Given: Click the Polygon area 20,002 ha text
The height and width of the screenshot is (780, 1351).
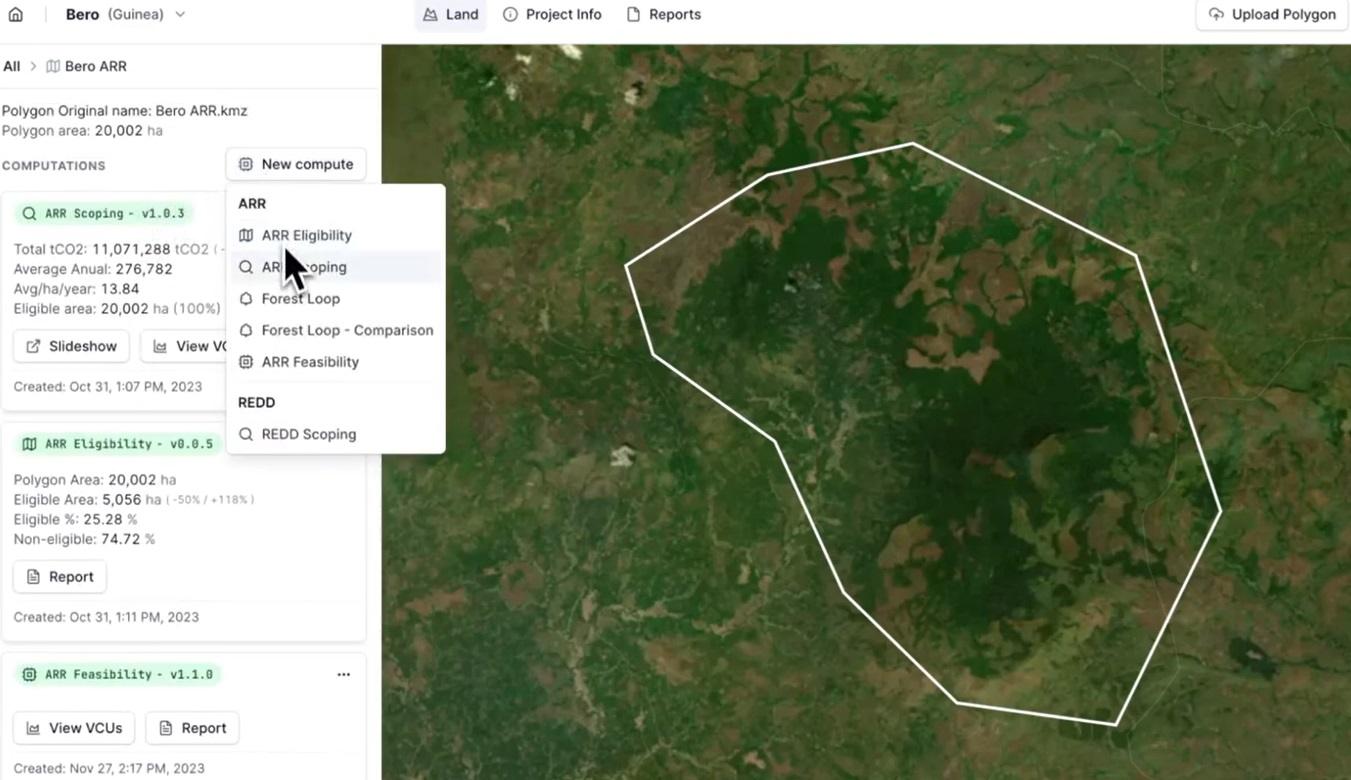Looking at the screenshot, I should pos(82,130).
